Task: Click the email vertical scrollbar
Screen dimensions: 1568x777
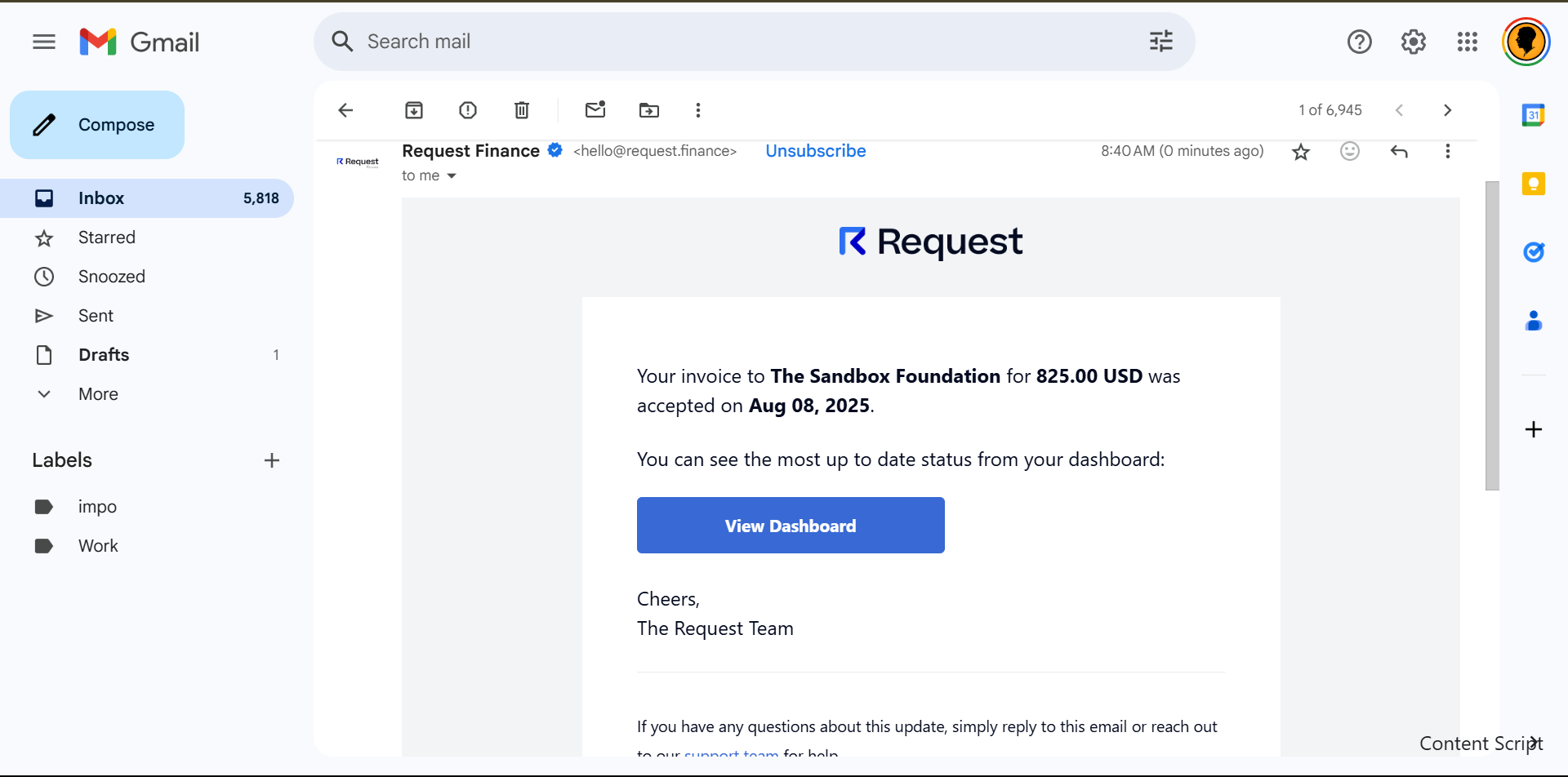Action: tap(1492, 335)
